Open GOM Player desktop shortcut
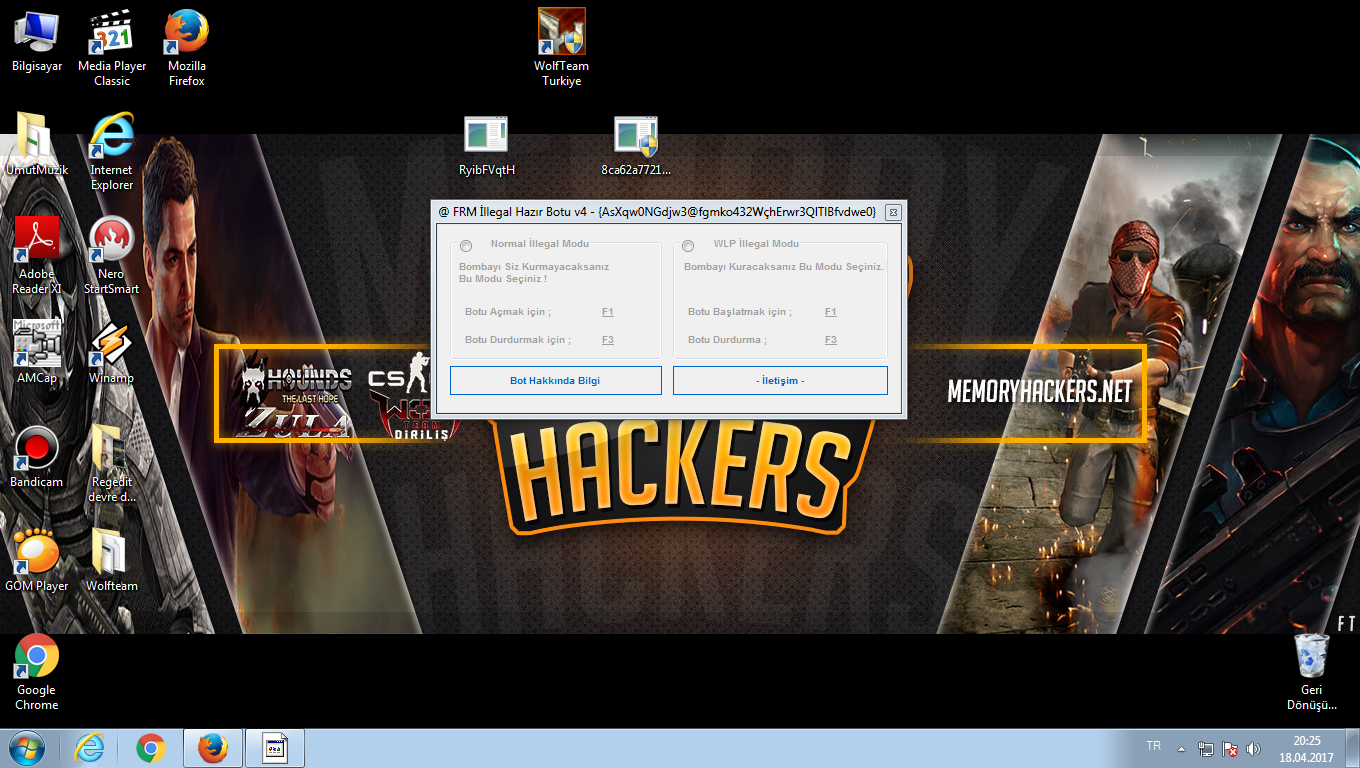Screen dimensions: 1360x768 37,561
